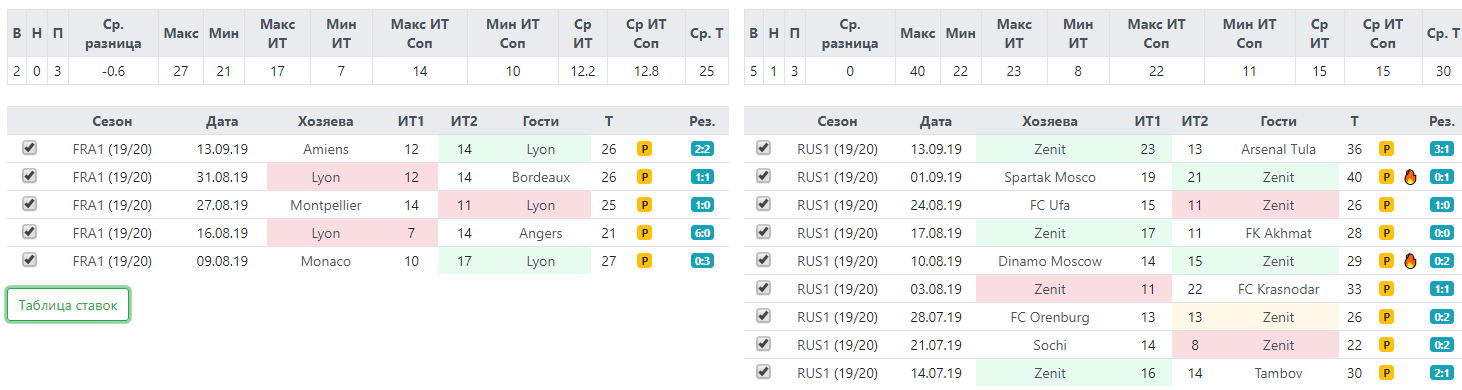Click the fire icon in Dinamo Moscow row
The width and height of the screenshot is (1462, 390).
1411,261
